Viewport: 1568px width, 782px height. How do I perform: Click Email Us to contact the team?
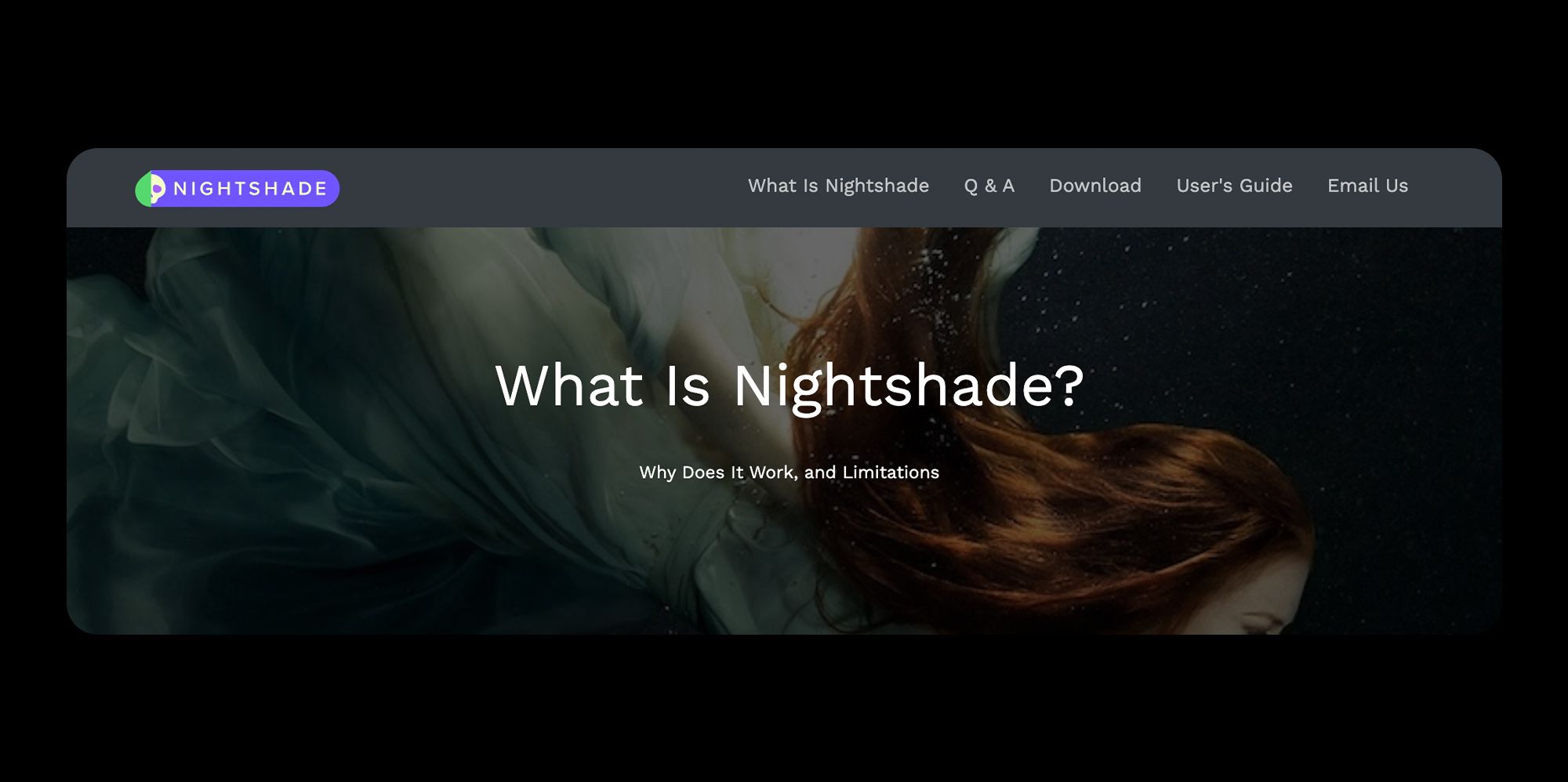tap(1367, 186)
